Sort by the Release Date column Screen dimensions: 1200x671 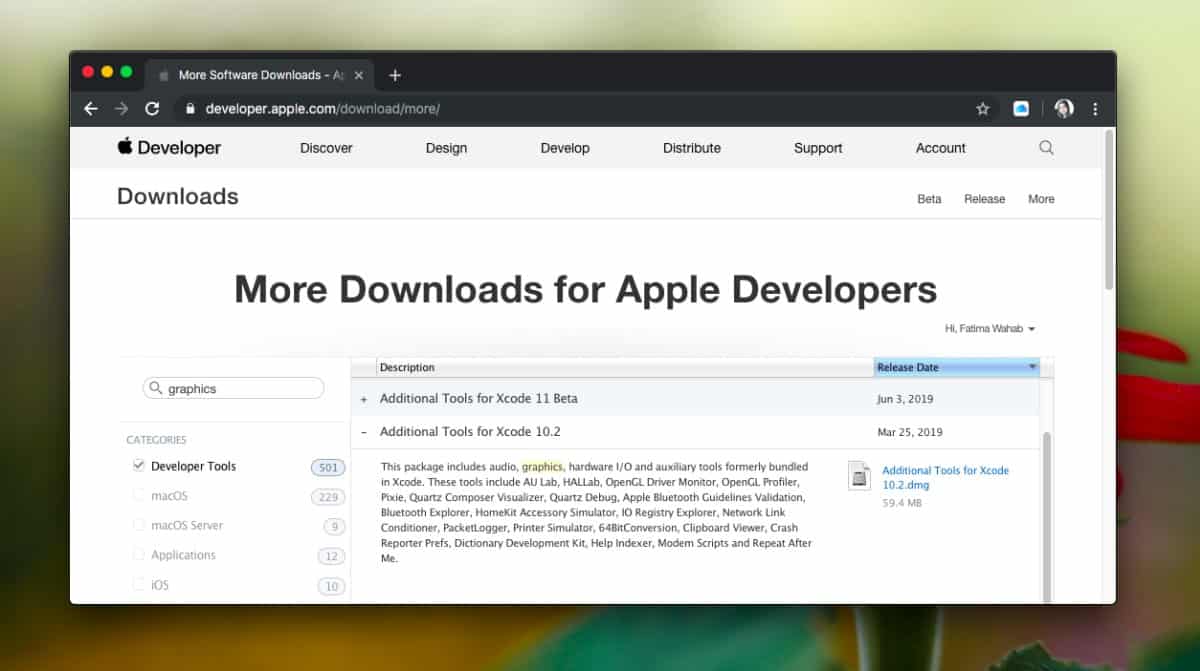[956, 367]
